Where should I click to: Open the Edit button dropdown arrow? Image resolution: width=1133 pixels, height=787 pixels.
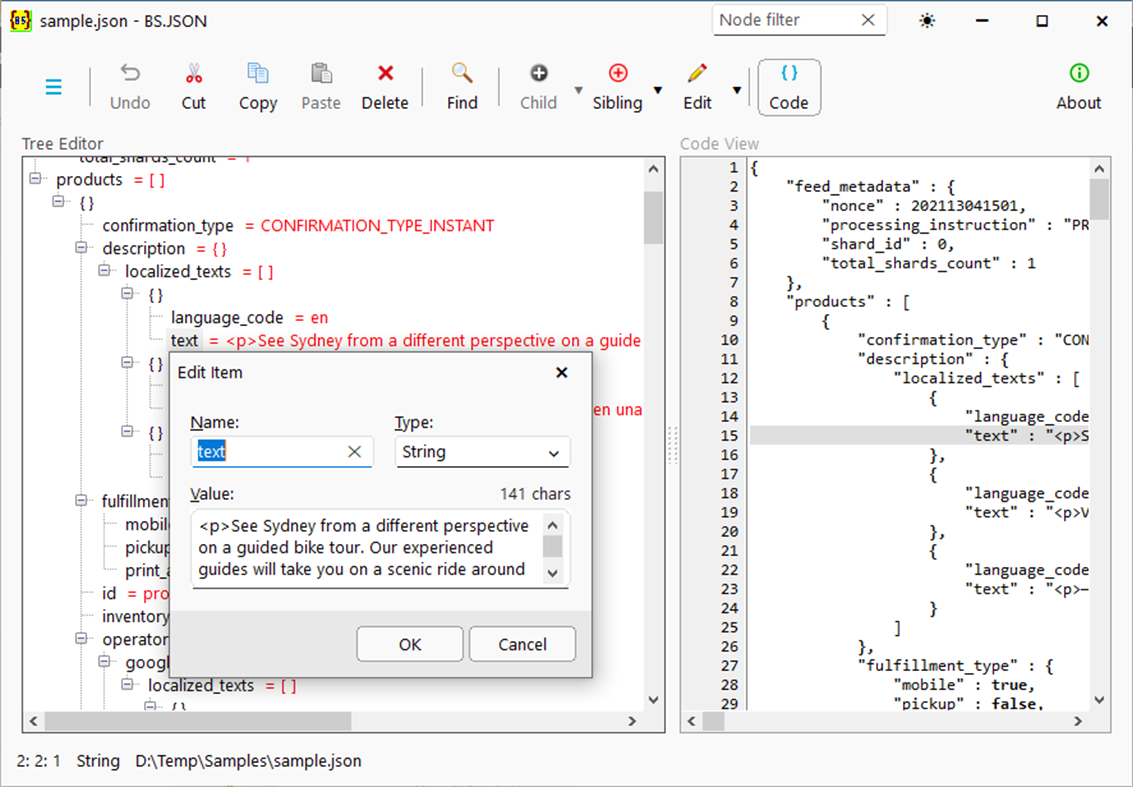tap(736, 90)
